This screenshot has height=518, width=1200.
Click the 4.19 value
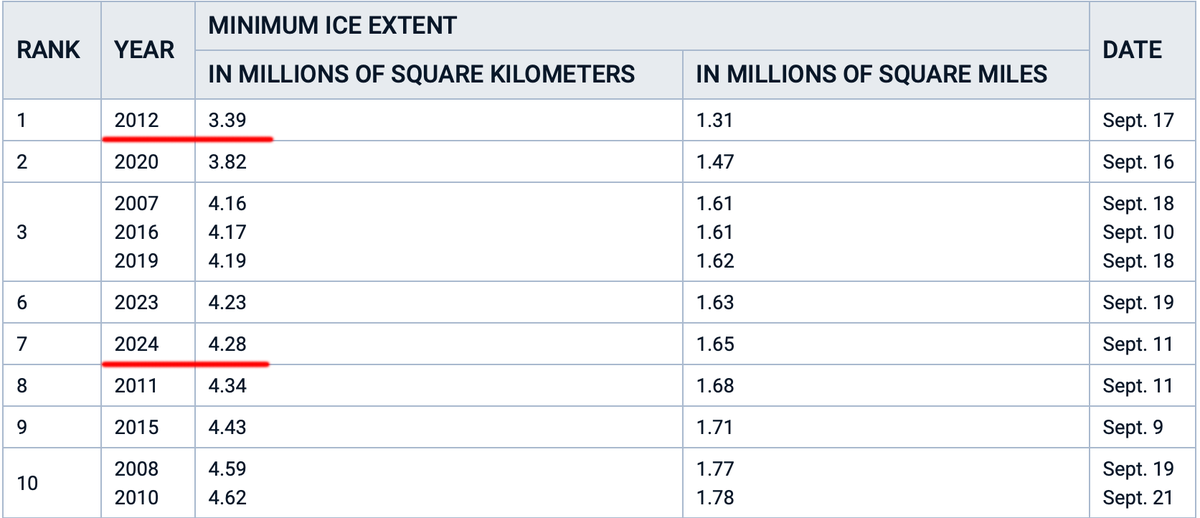coord(227,261)
